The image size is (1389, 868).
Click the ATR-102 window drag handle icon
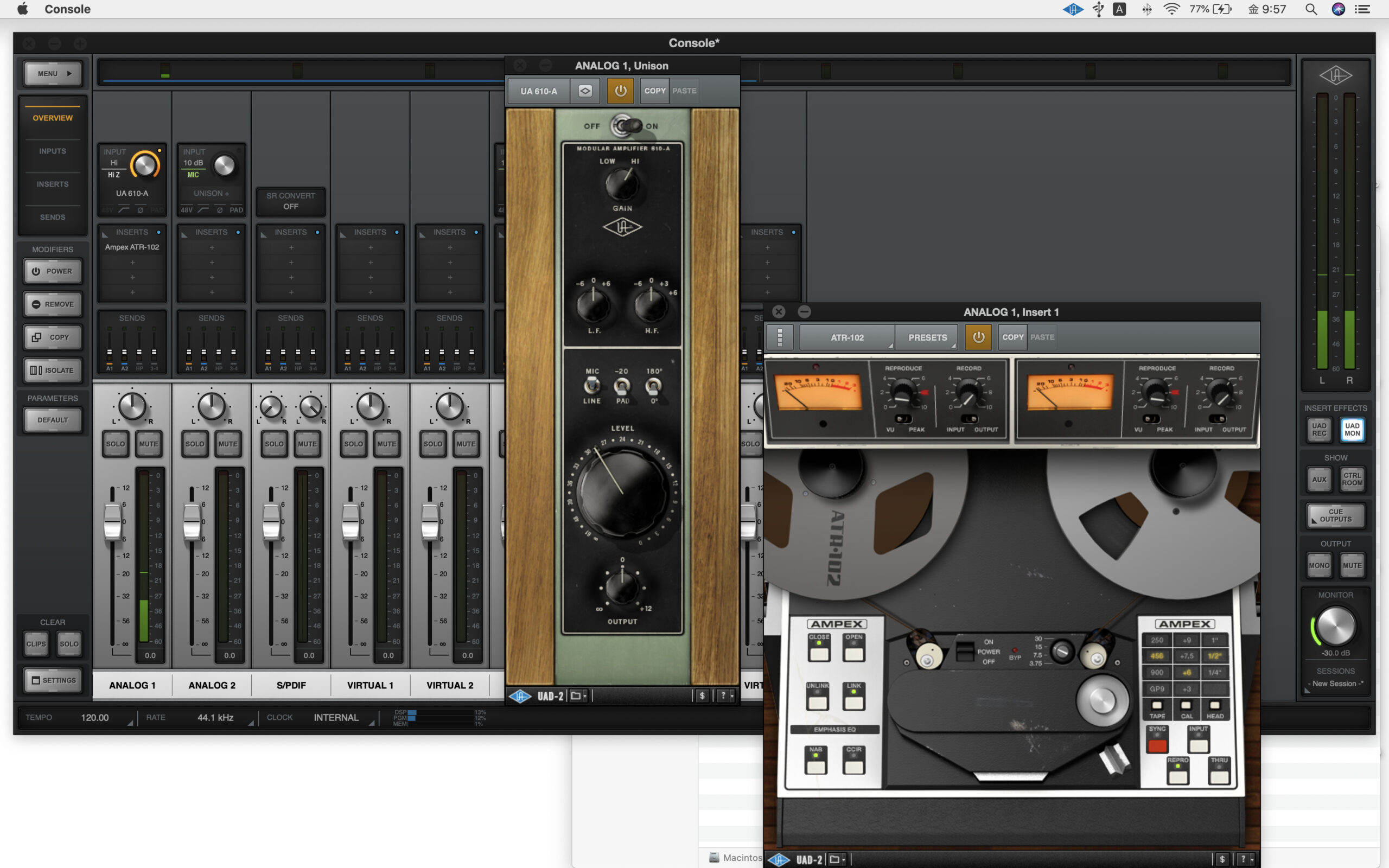click(x=780, y=337)
